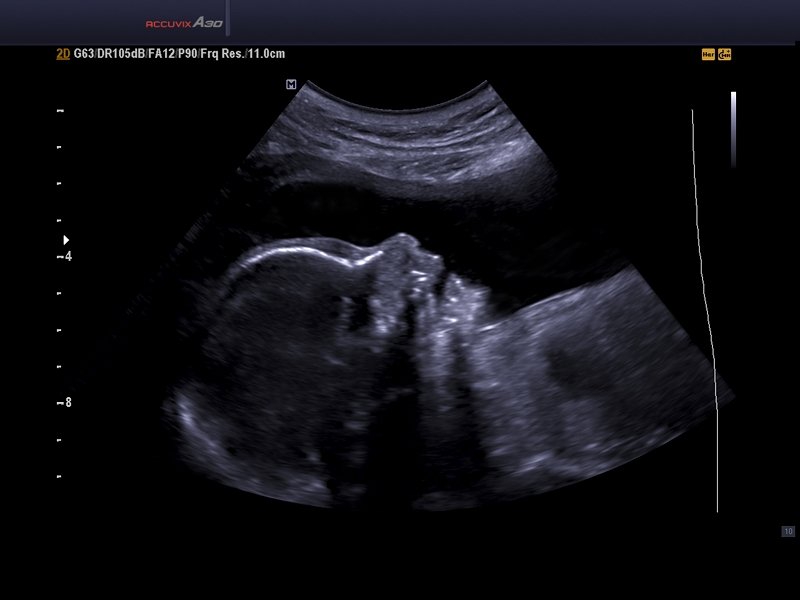This screenshot has height=600, width=800.
Task: Click the 2D mode label
Action: tap(63, 54)
